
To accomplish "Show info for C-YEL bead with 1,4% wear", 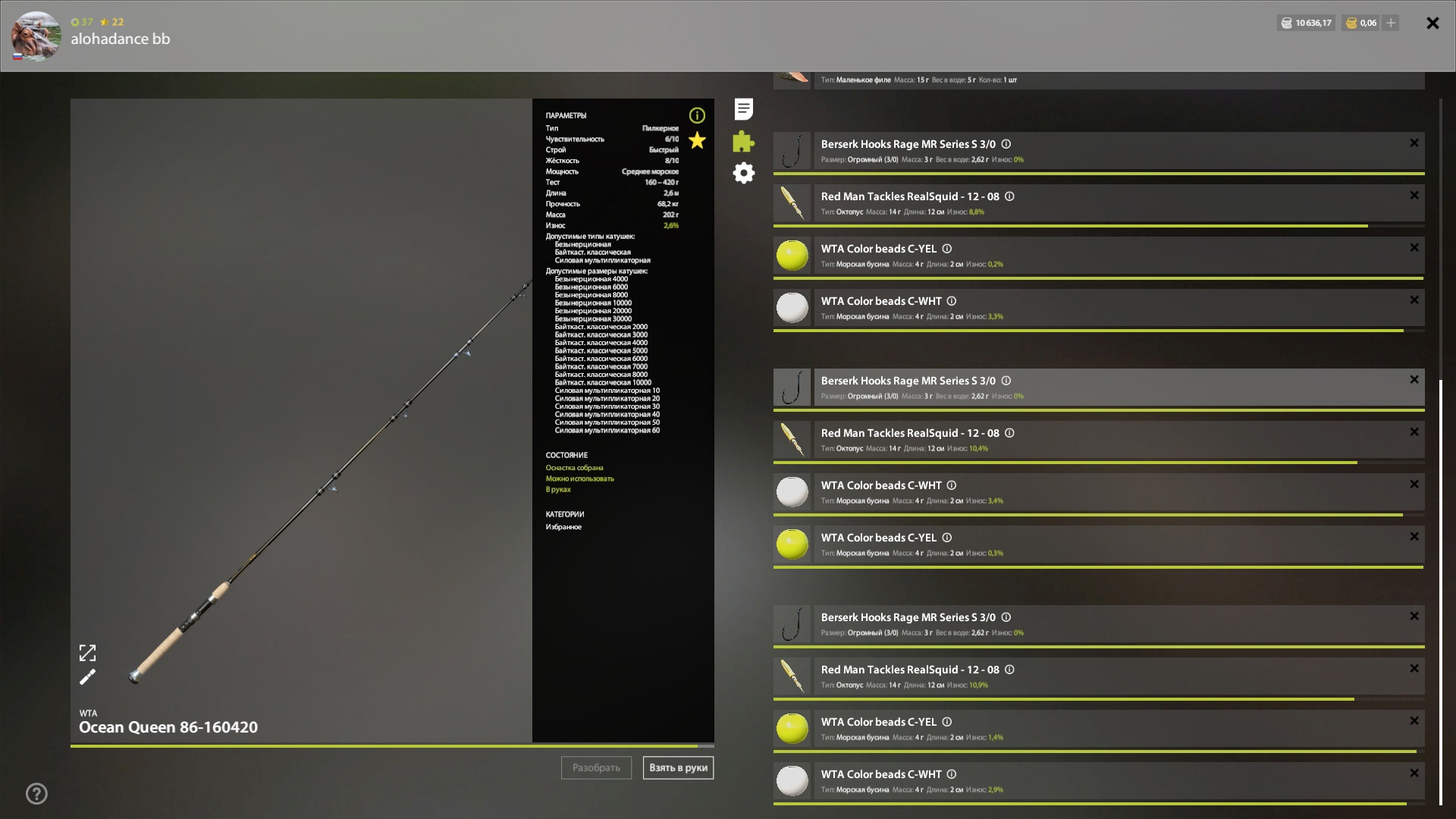I will (x=947, y=722).
